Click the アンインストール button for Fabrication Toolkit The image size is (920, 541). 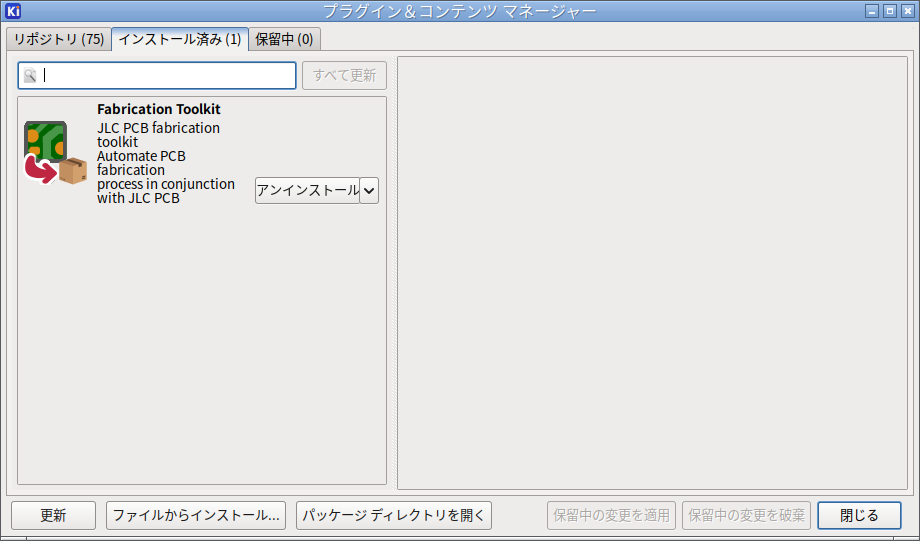307,191
